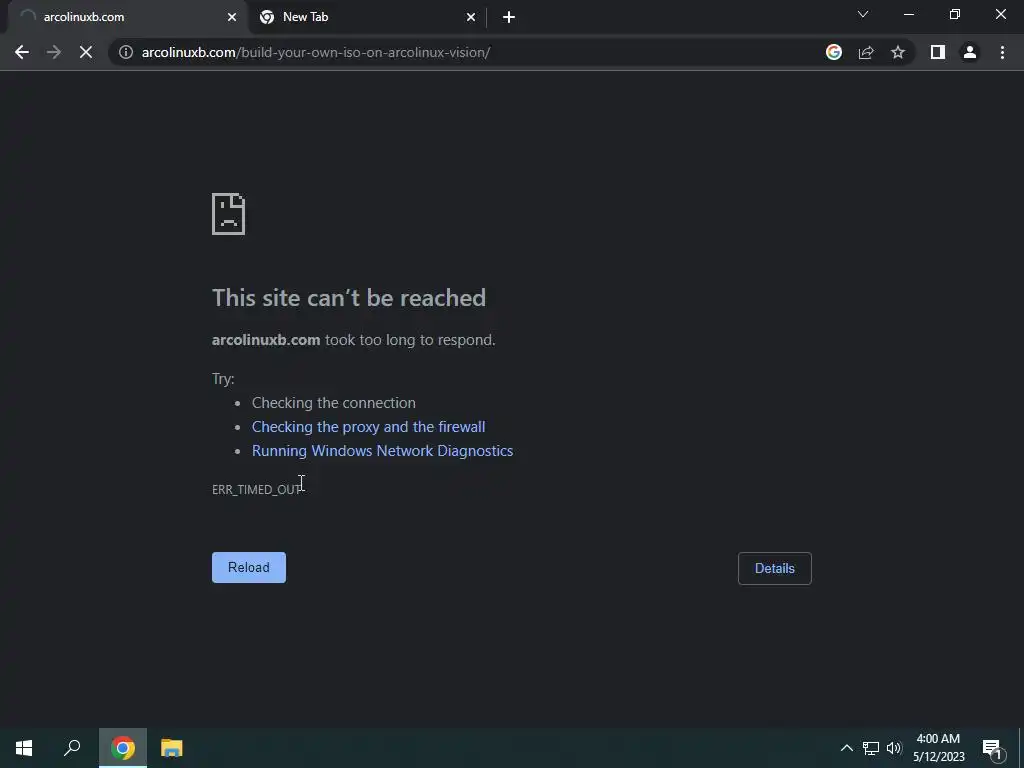Click the 'This site can't be reached' heading
Image resolution: width=1024 pixels, height=768 pixels.
click(x=349, y=298)
